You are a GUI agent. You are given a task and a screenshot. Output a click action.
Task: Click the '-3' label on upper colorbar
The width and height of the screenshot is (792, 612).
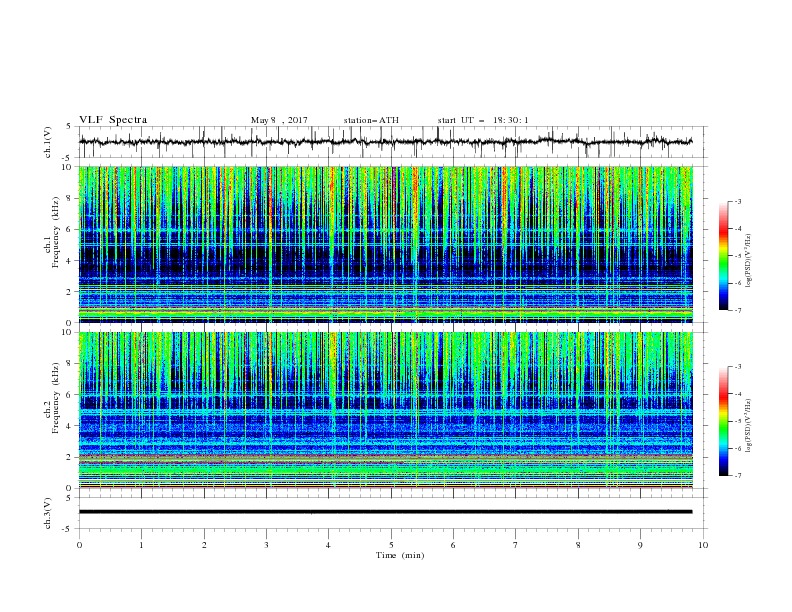(737, 201)
